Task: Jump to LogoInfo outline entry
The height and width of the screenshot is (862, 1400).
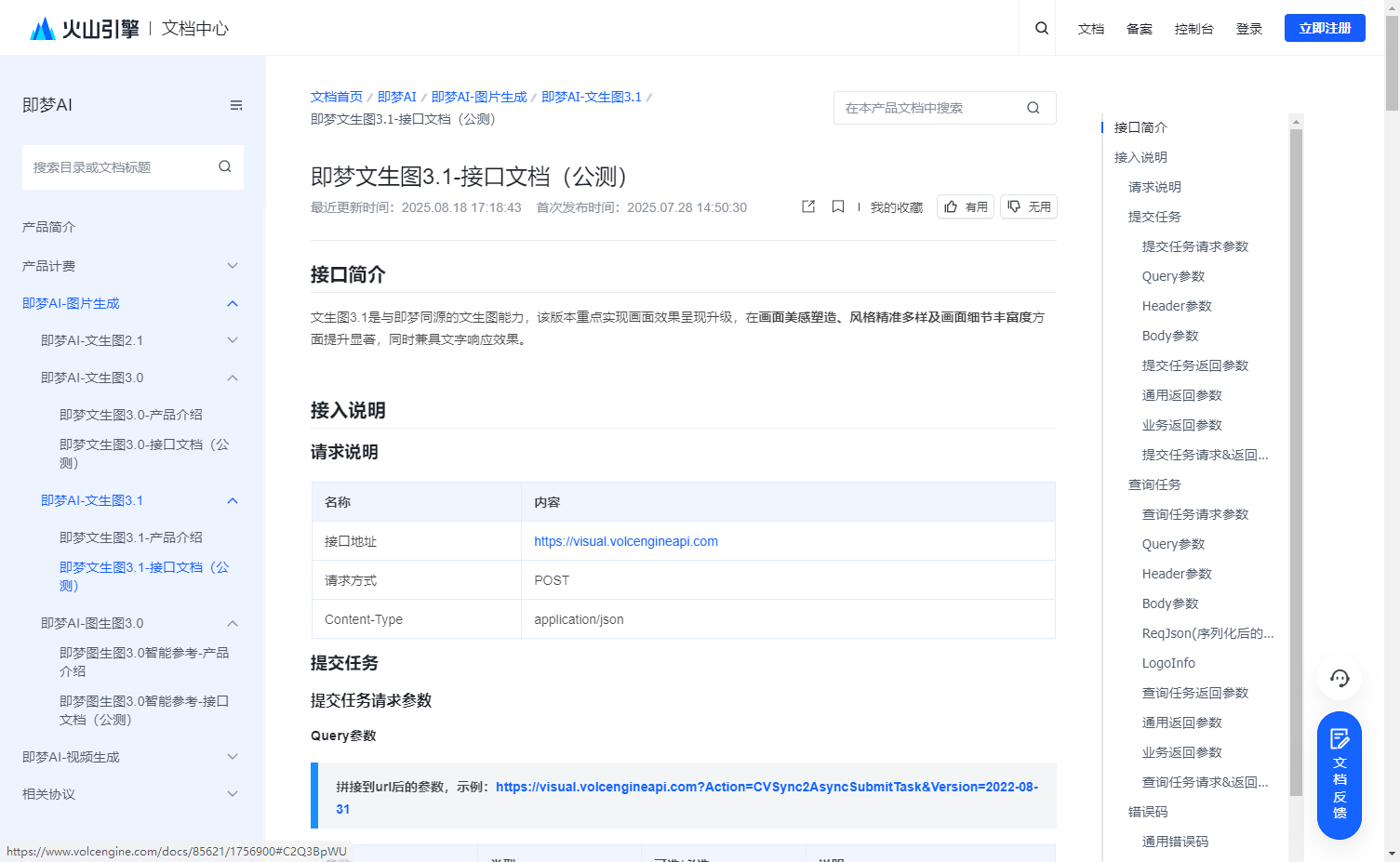Action: click(x=1168, y=663)
